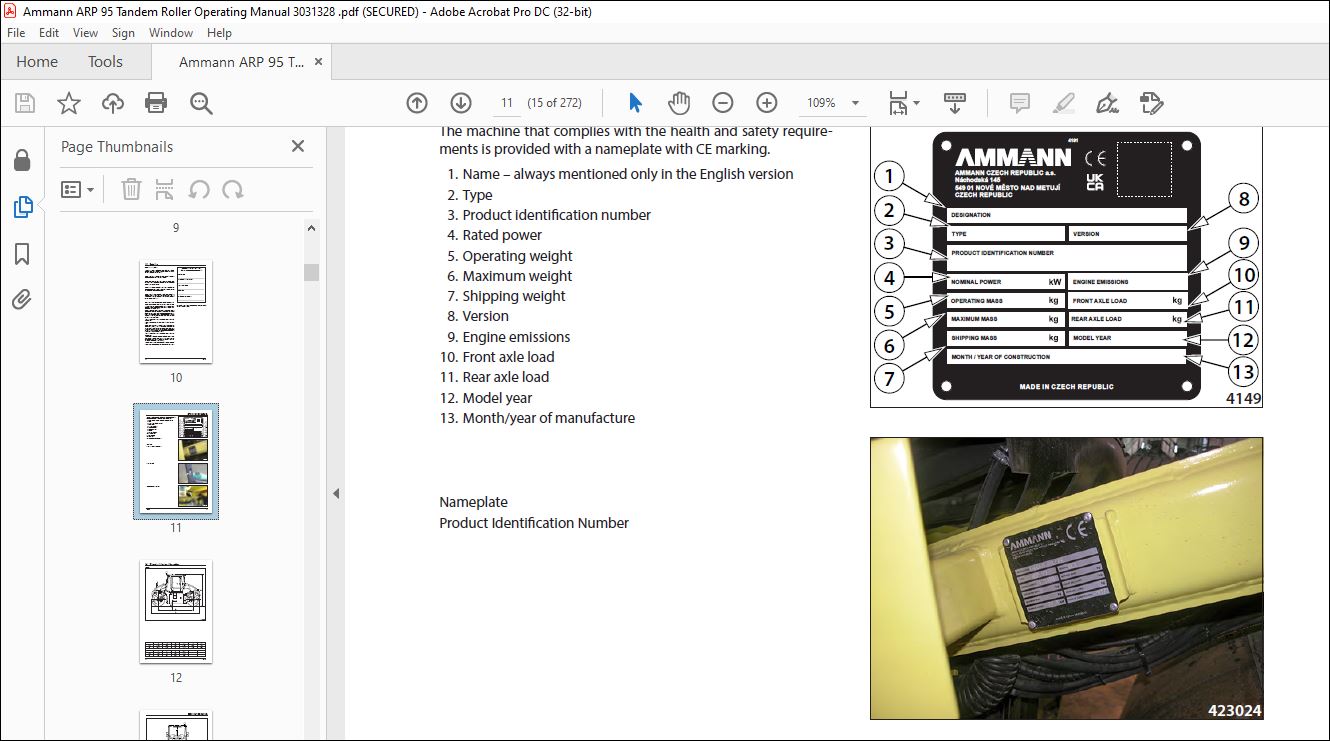Select the highlight text tool
This screenshot has width=1330, height=741.
[x=1064, y=103]
